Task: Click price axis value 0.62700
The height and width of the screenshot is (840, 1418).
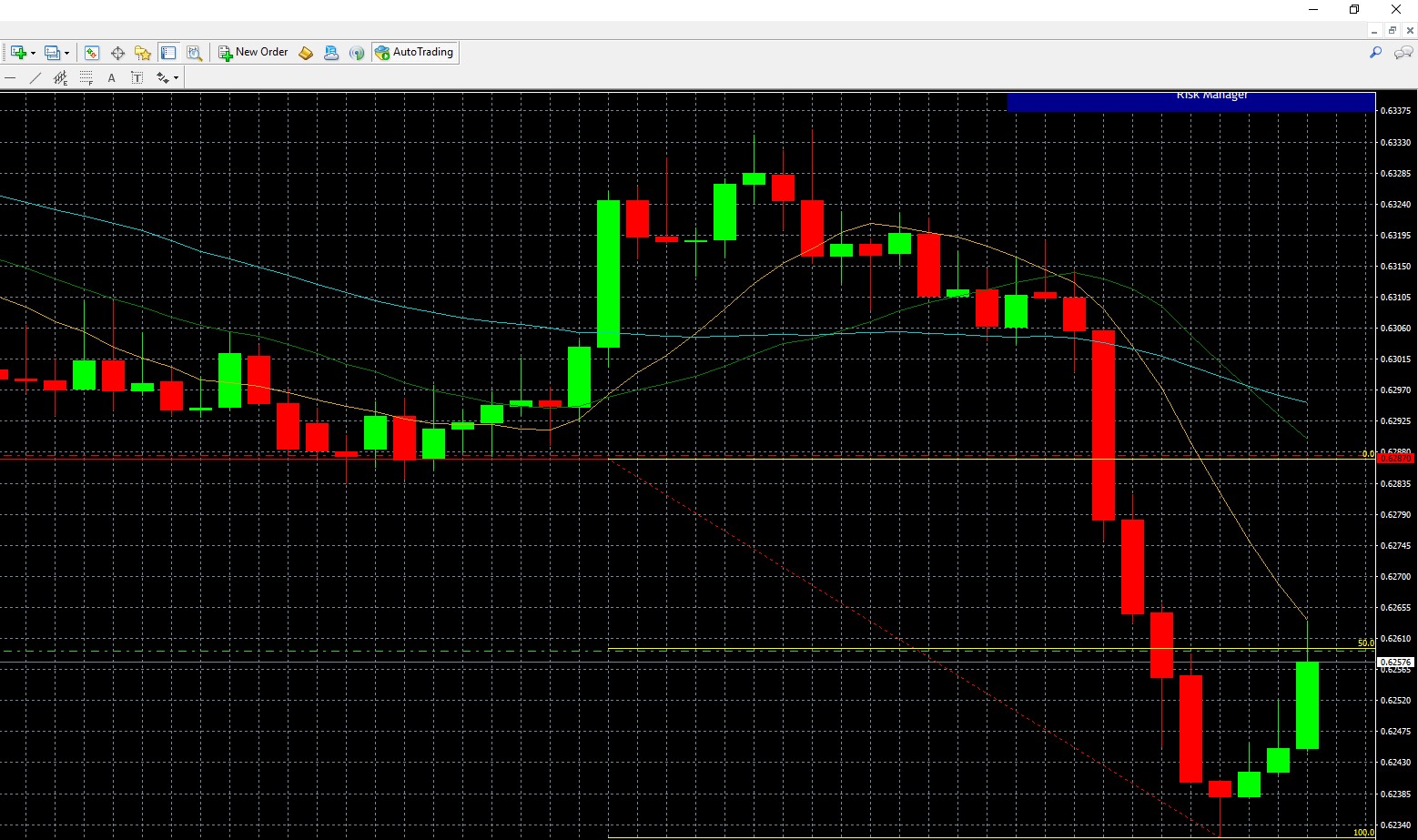Action: pyautogui.click(x=1396, y=577)
